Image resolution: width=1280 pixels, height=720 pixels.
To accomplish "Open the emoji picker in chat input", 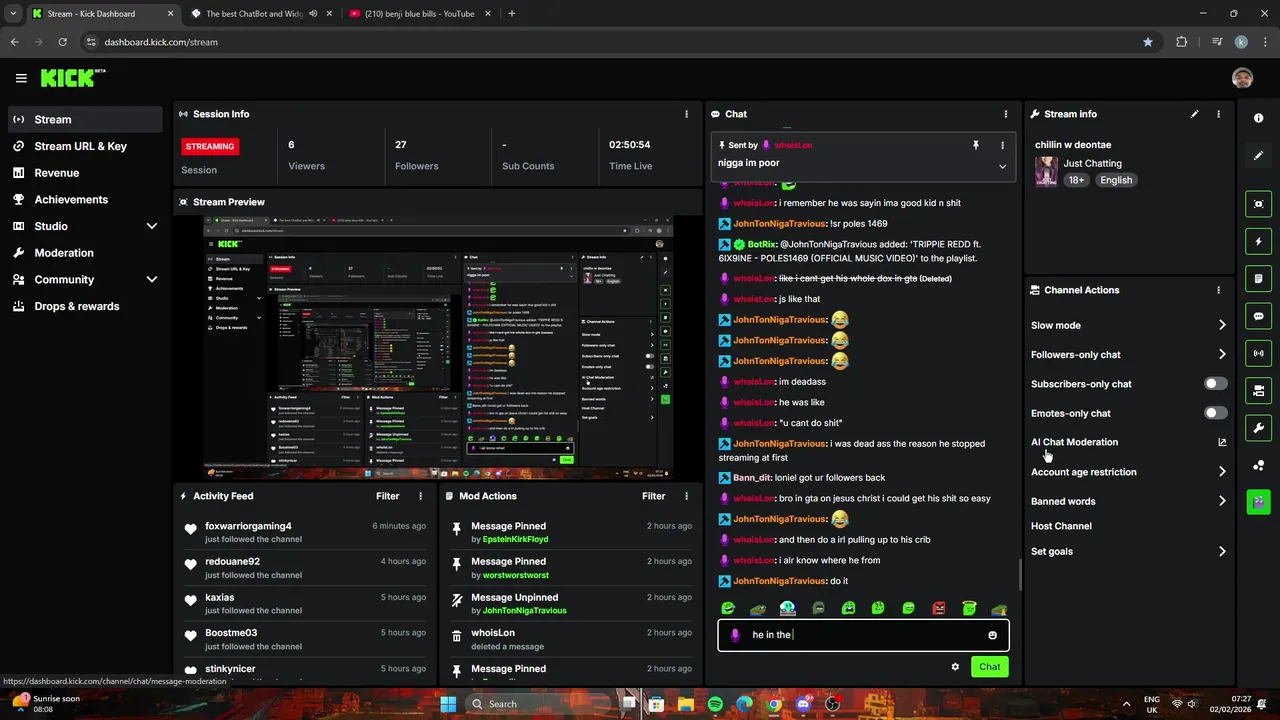I will [x=992, y=635].
